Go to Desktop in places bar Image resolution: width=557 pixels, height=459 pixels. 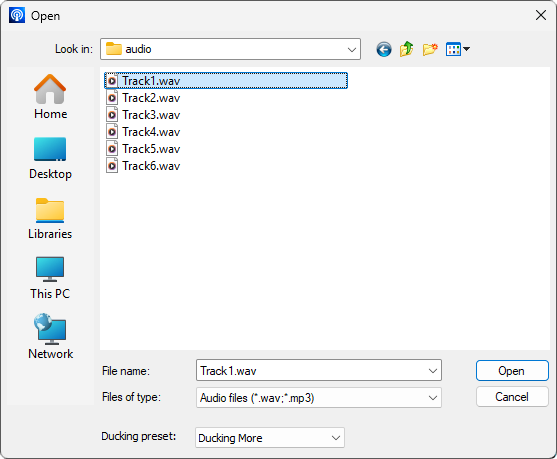click(50, 158)
